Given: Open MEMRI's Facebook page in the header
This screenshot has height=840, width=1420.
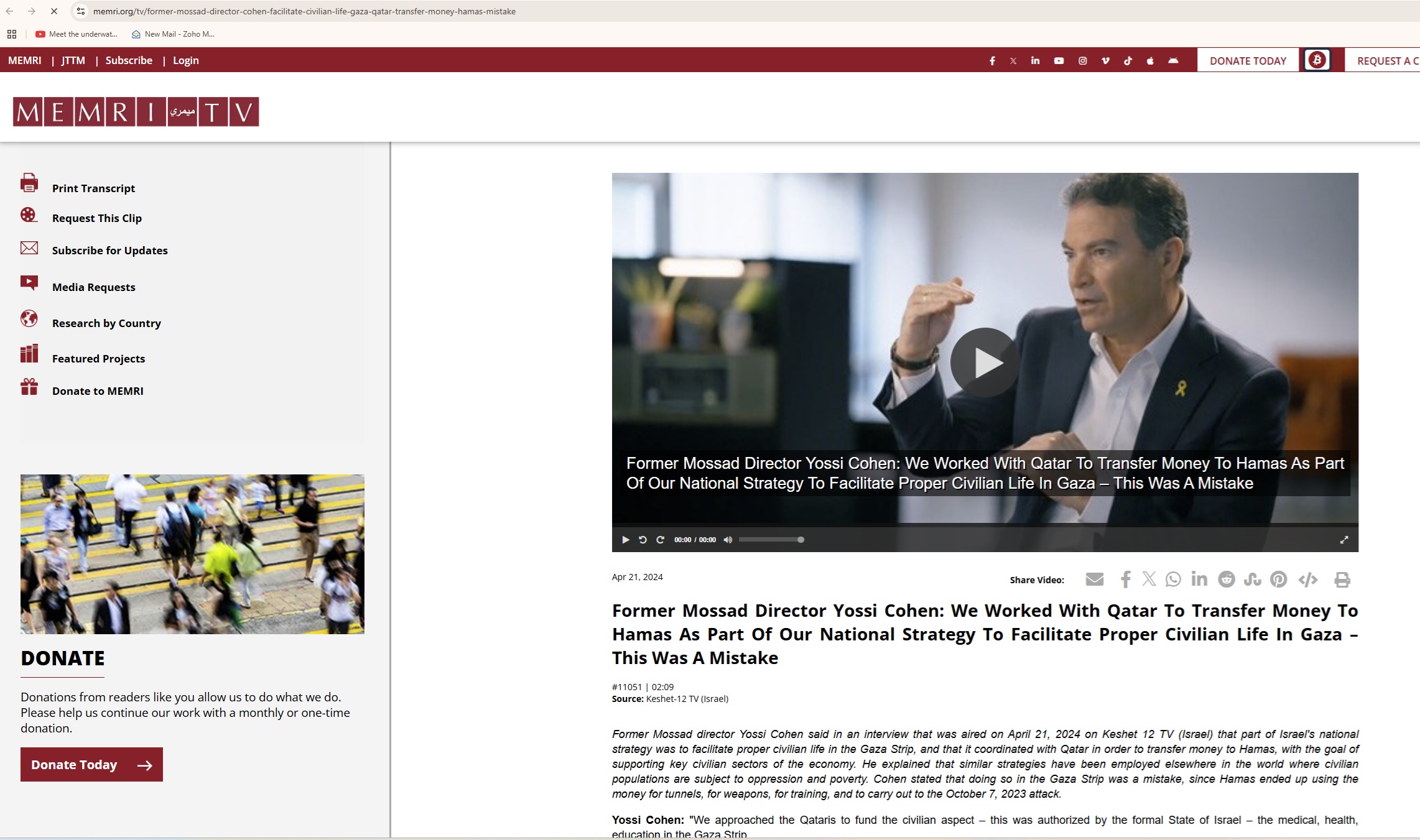Looking at the screenshot, I should click(992, 61).
